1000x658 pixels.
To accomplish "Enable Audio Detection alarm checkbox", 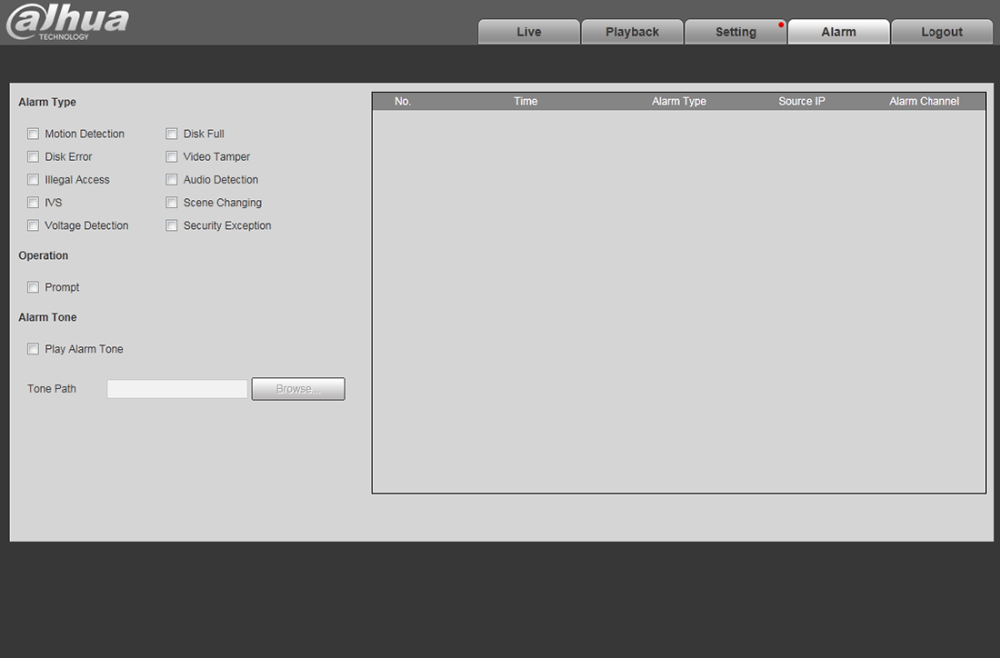I will point(172,180).
